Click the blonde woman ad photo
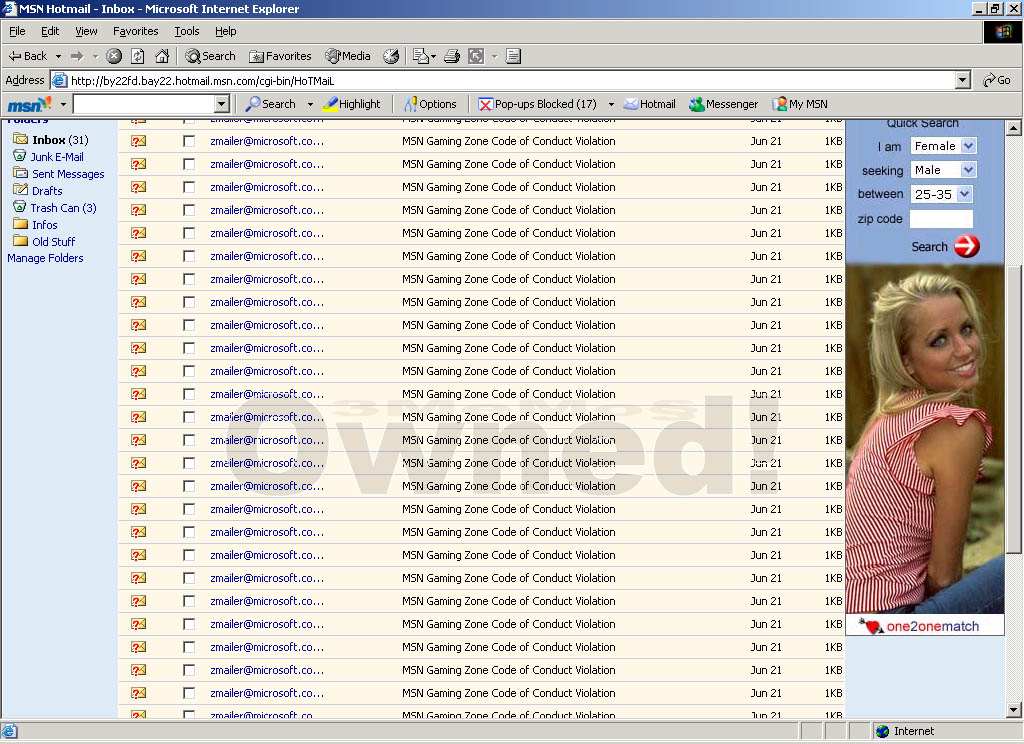The width and height of the screenshot is (1024, 744). (x=925, y=439)
